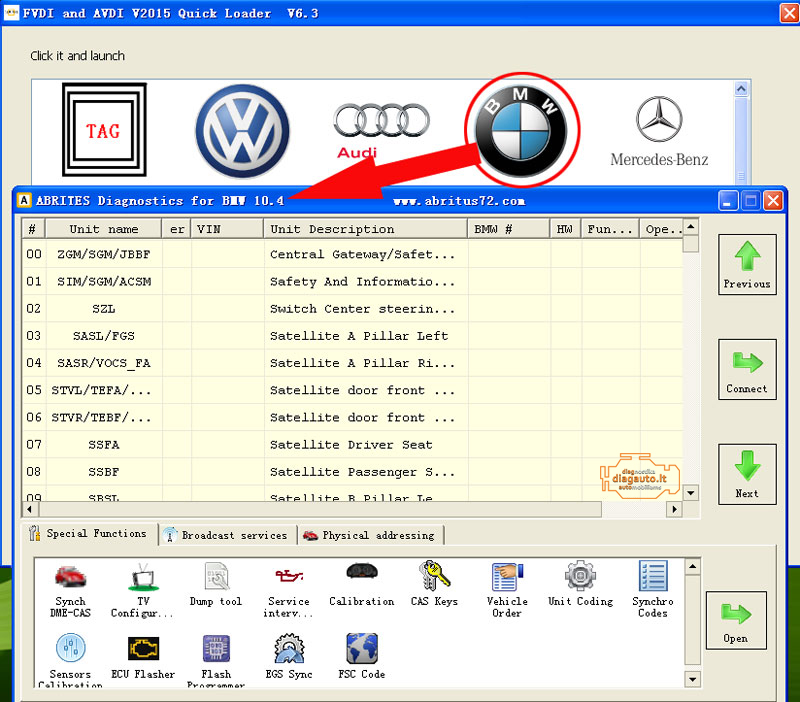Click the Previous arrow button
Screen dimensions: 800x702
click(747, 265)
